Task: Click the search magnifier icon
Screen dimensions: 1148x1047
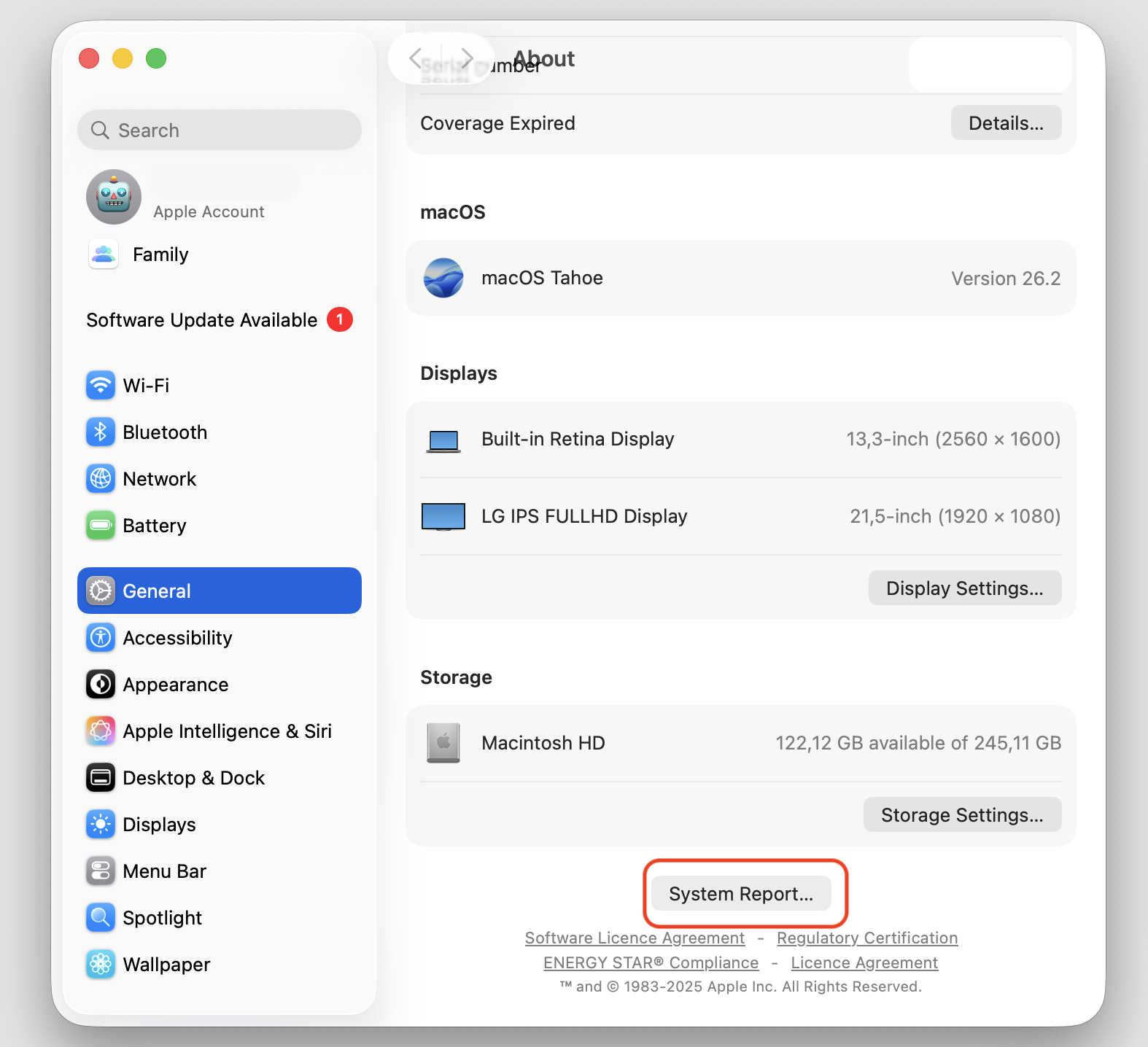Action: pos(100,130)
